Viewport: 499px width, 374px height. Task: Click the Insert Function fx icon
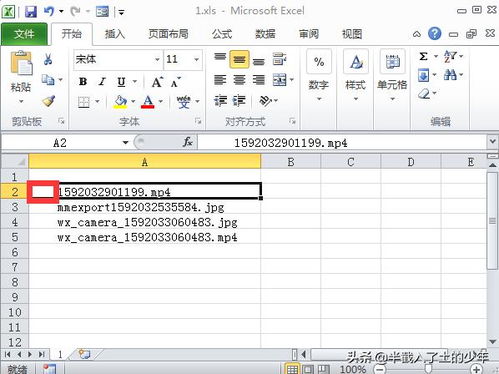click(x=188, y=142)
